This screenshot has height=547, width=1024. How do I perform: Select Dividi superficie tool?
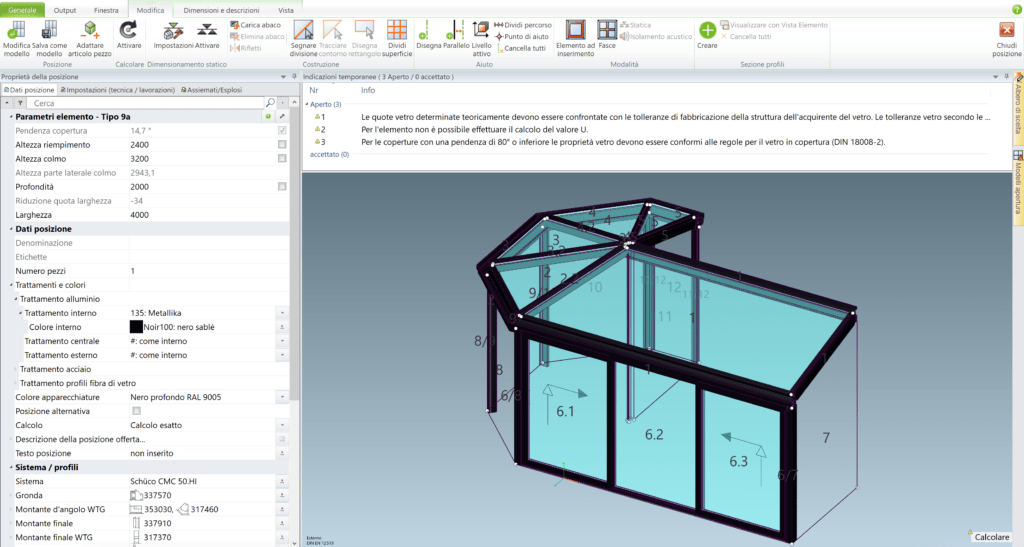pos(396,38)
